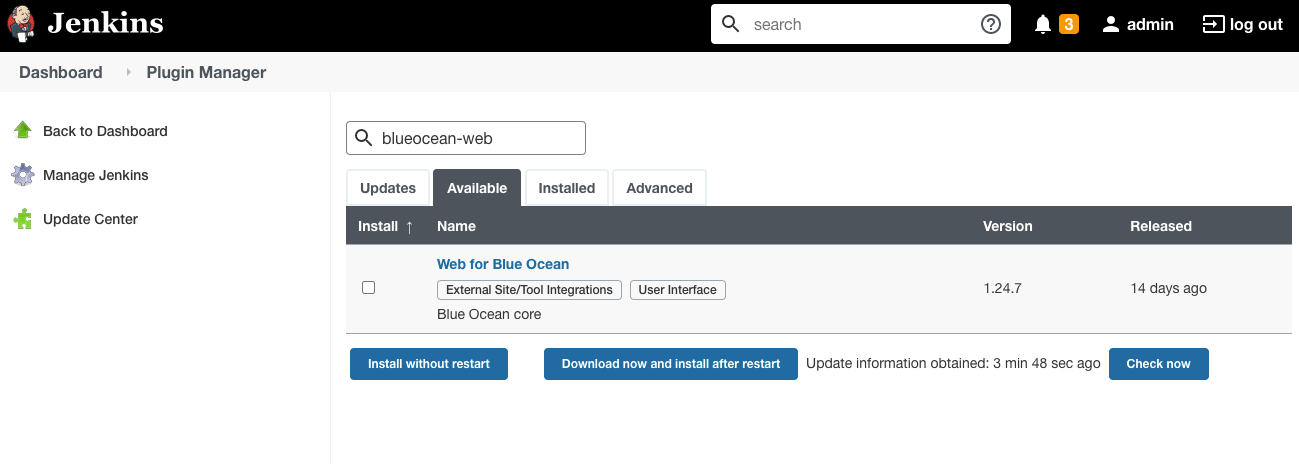Click green up-arrow Back to Dashboard icon
1299x464 pixels.
[x=23, y=131]
